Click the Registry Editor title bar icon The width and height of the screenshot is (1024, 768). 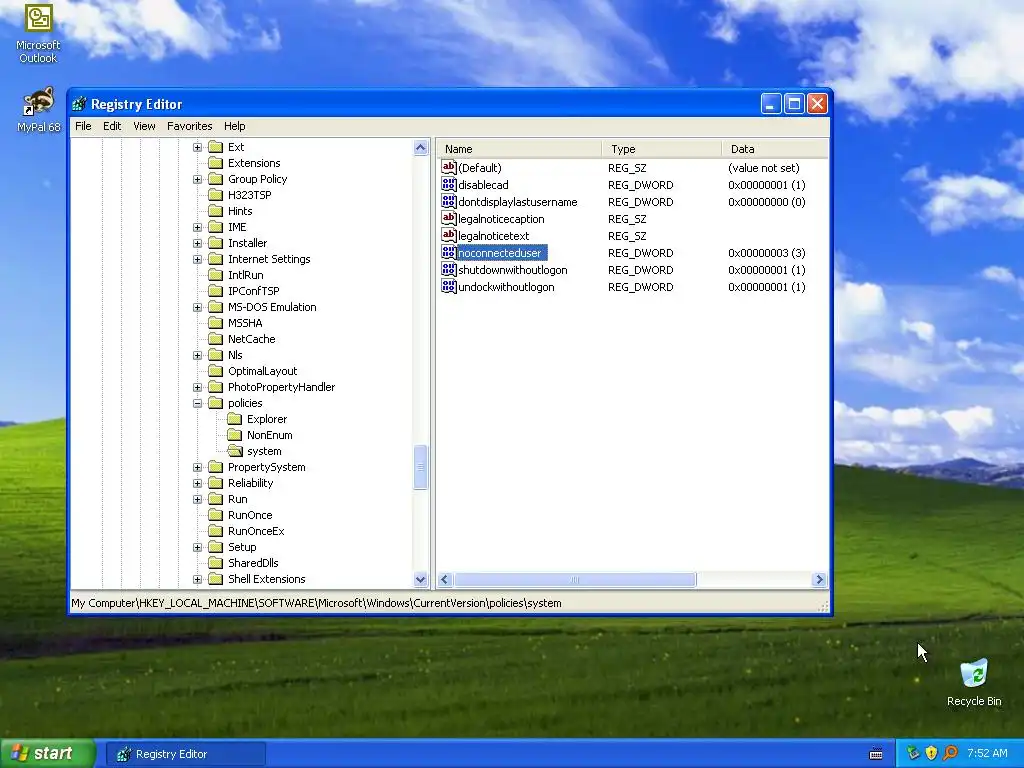[x=79, y=104]
